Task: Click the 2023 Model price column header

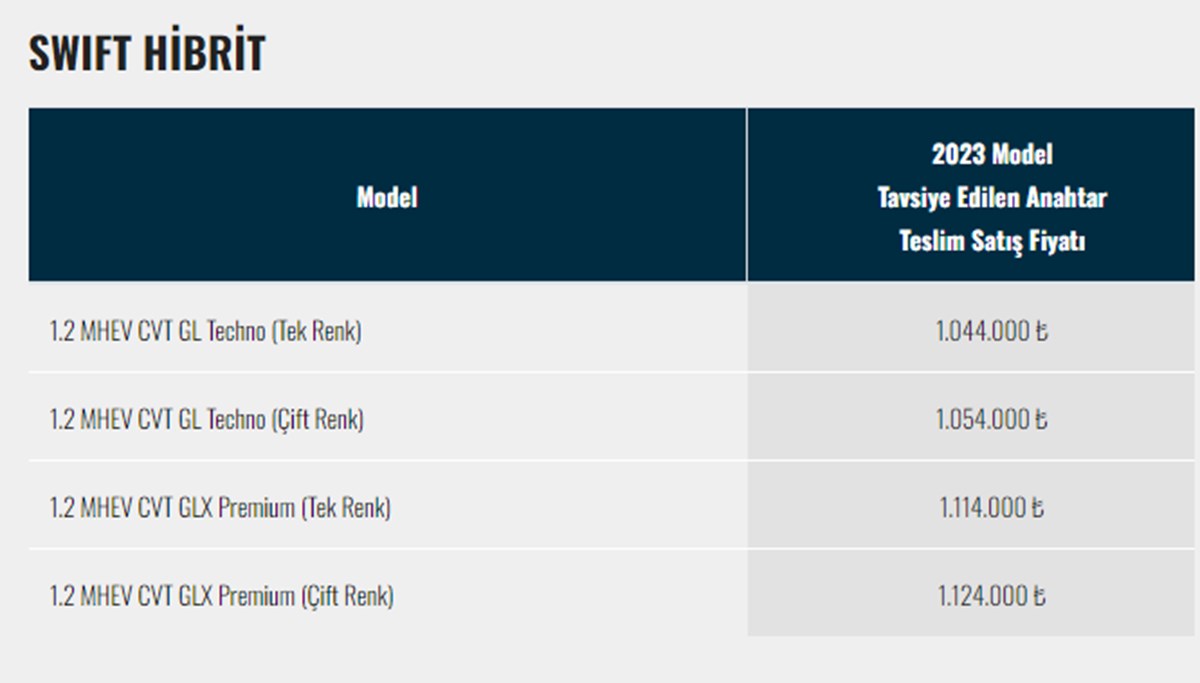Action: click(x=992, y=195)
